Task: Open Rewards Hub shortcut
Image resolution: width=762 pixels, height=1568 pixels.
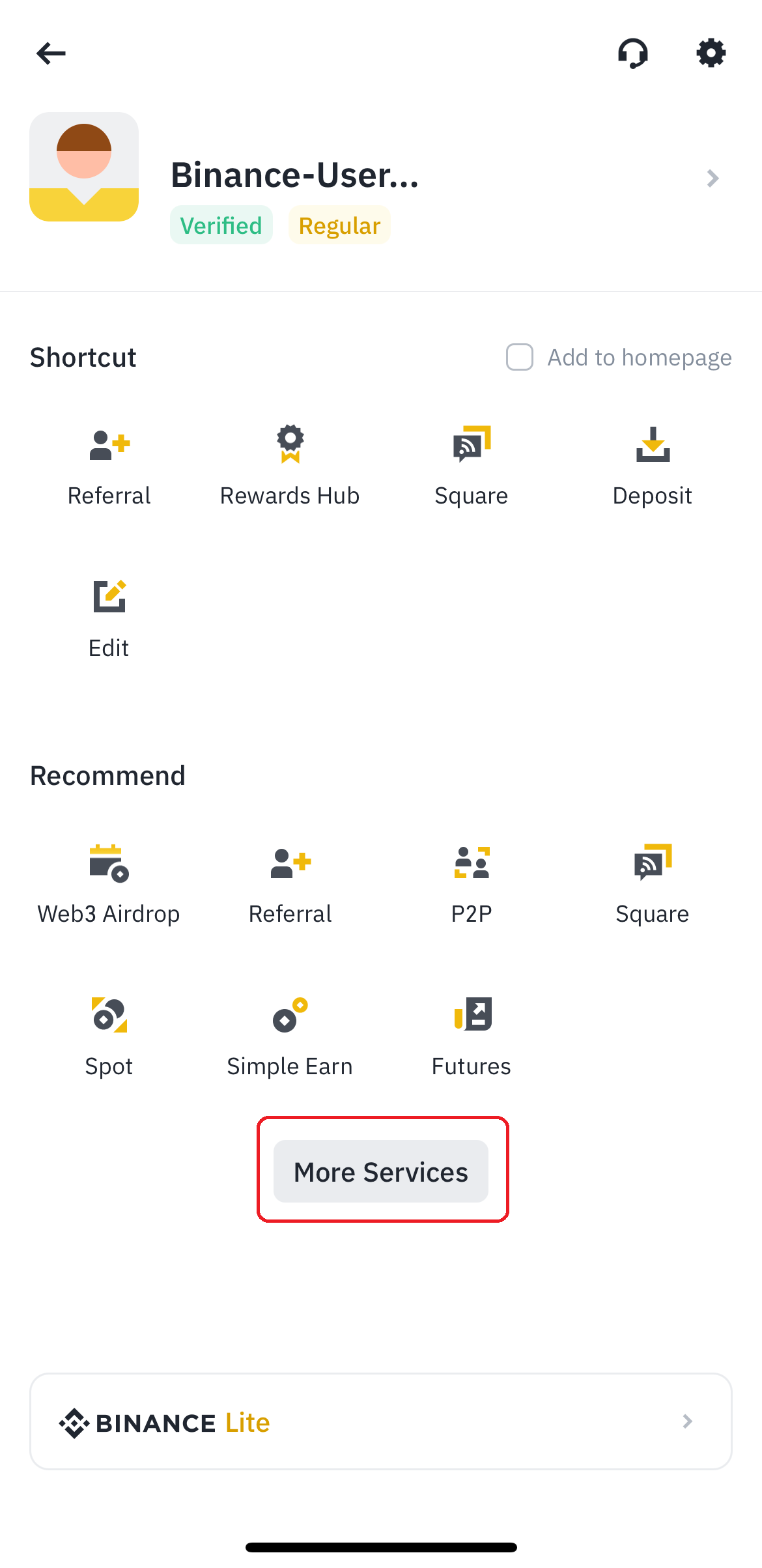Action: click(290, 444)
